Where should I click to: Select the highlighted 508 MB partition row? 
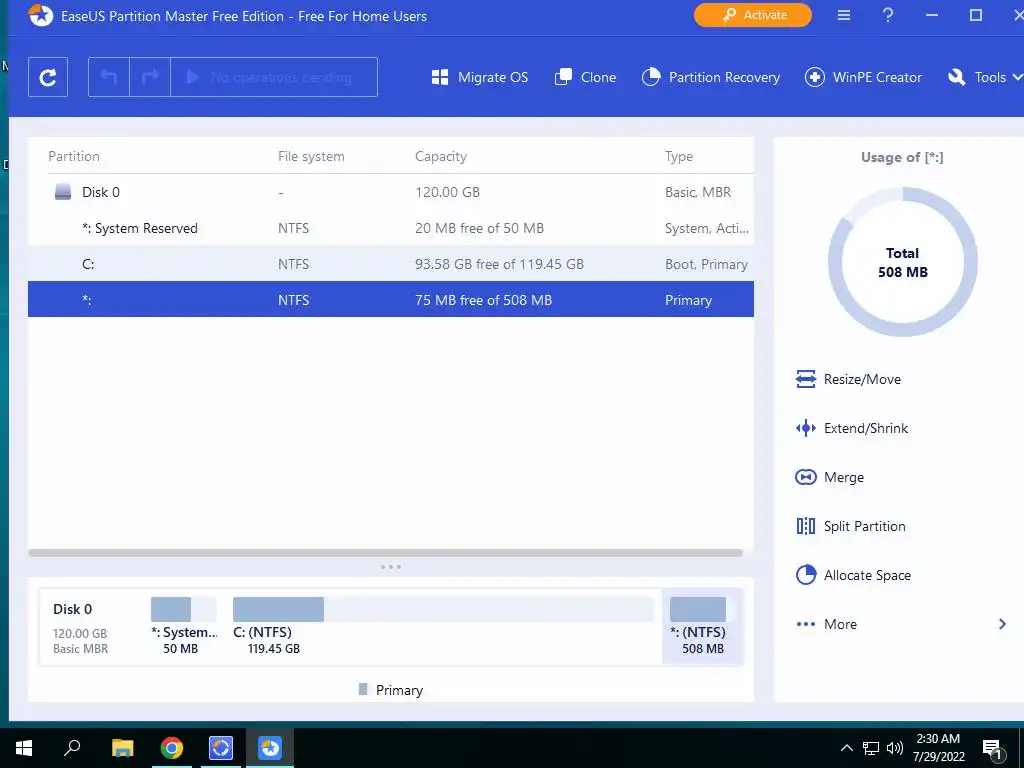click(x=391, y=300)
